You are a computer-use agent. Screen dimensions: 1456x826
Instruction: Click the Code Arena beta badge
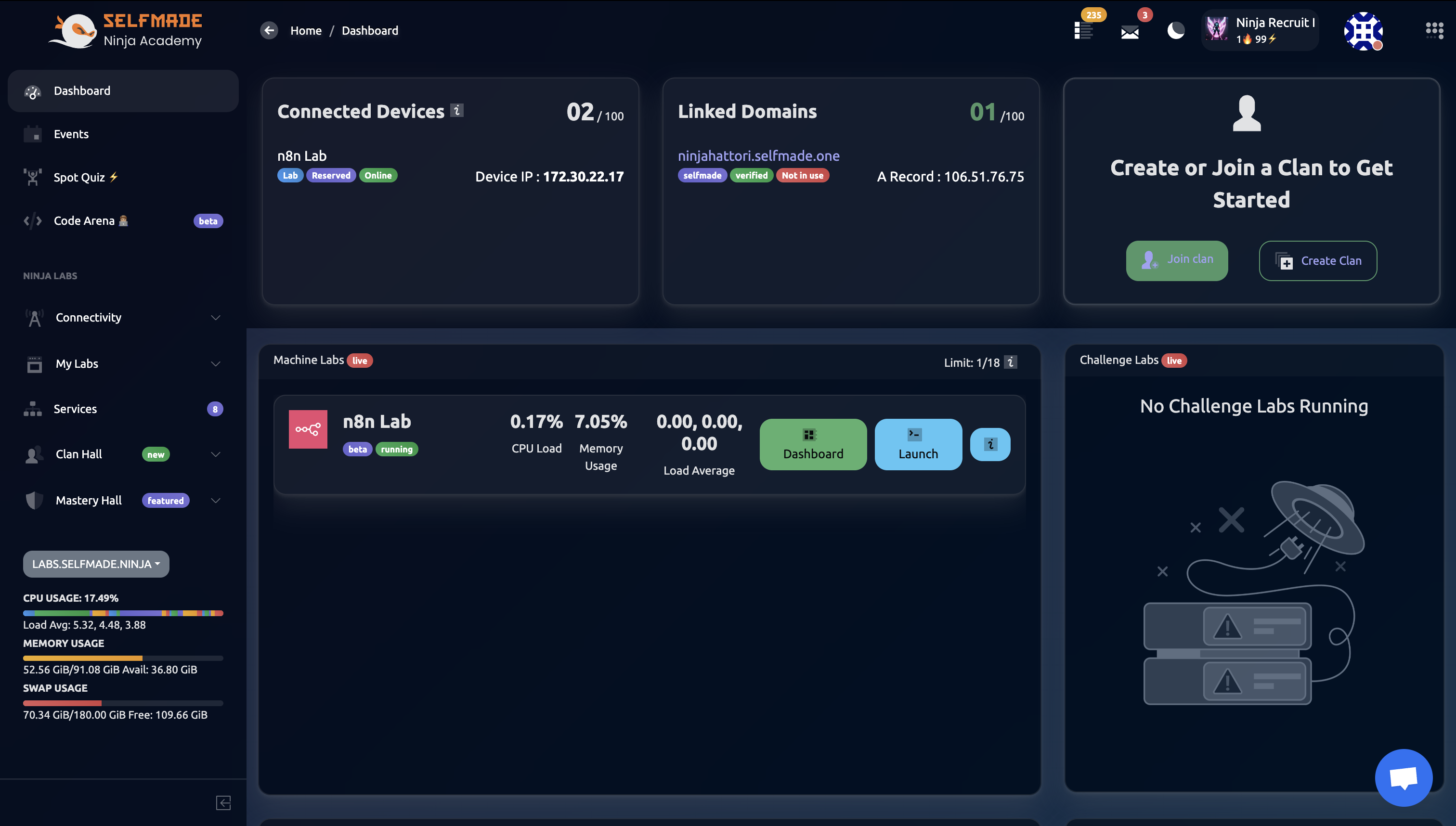pyautogui.click(x=208, y=220)
